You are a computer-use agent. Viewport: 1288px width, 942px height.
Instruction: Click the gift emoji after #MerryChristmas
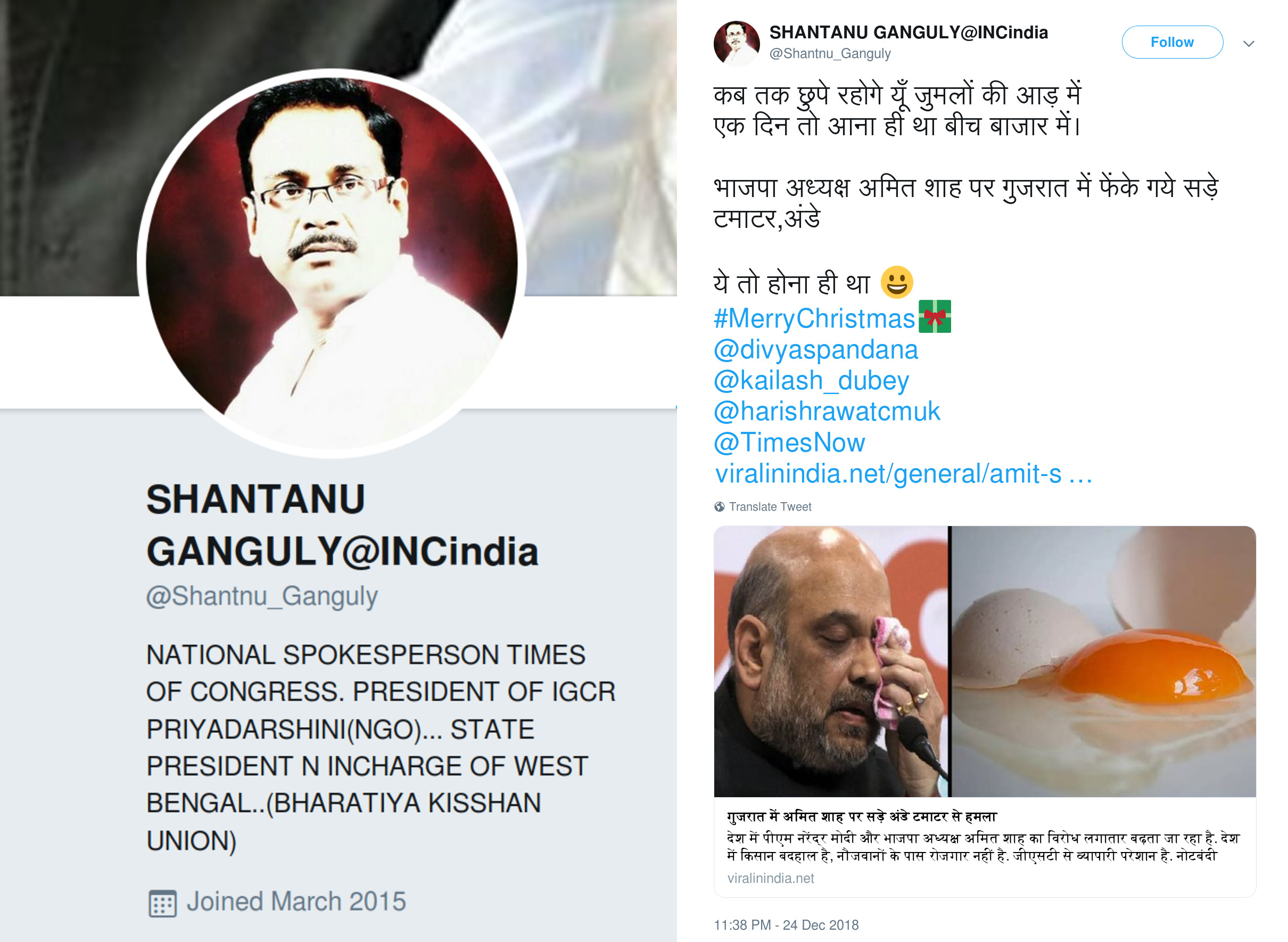[x=935, y=316]
